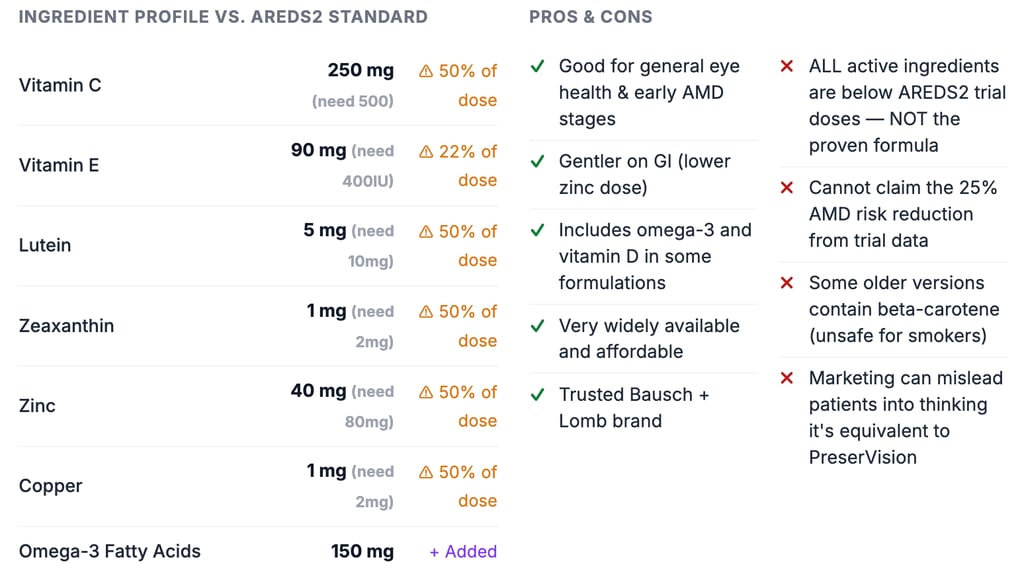The width and height of the screenshot is (1024, 574).
Task: Click the Pros & Cons heading
Action: [x=591, y=17]
